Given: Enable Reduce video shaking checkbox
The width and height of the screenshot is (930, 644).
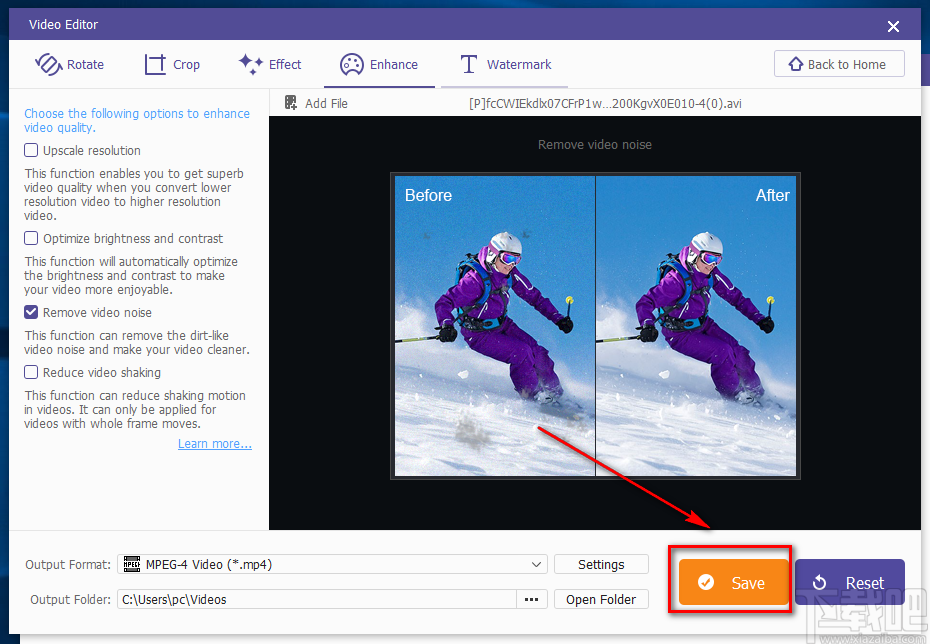Looking at the screenshot, I should 31,372.
